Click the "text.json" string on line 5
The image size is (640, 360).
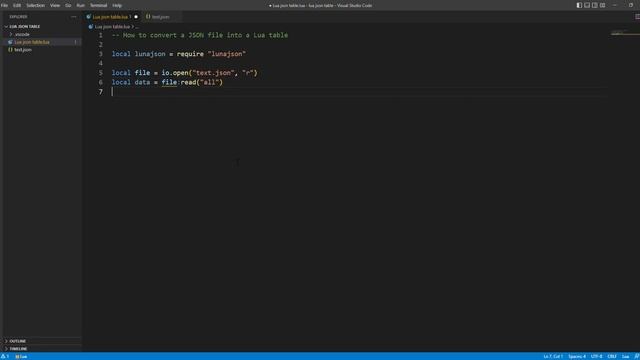pyautogui.click(x=212, y=73)
